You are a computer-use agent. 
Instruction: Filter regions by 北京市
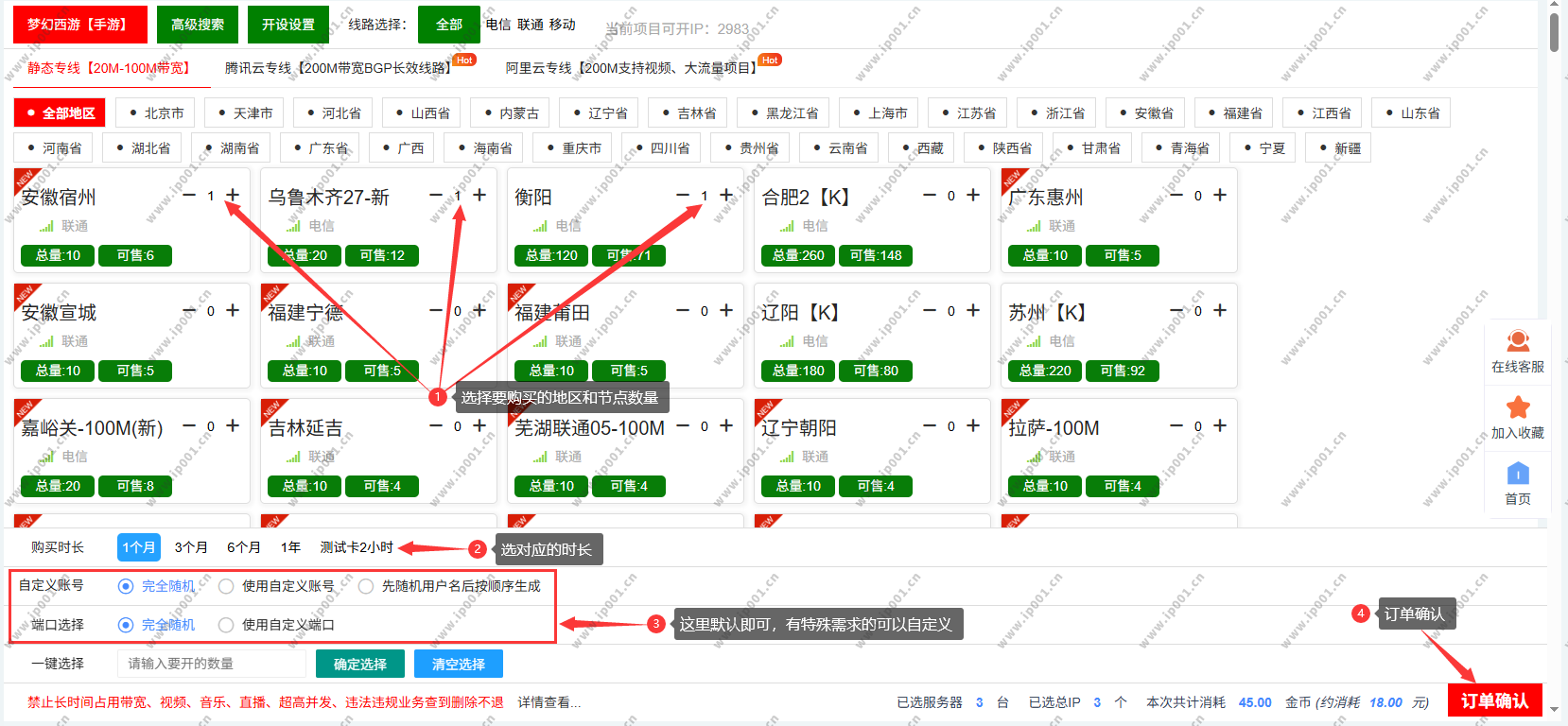click(x=155, y=113)
